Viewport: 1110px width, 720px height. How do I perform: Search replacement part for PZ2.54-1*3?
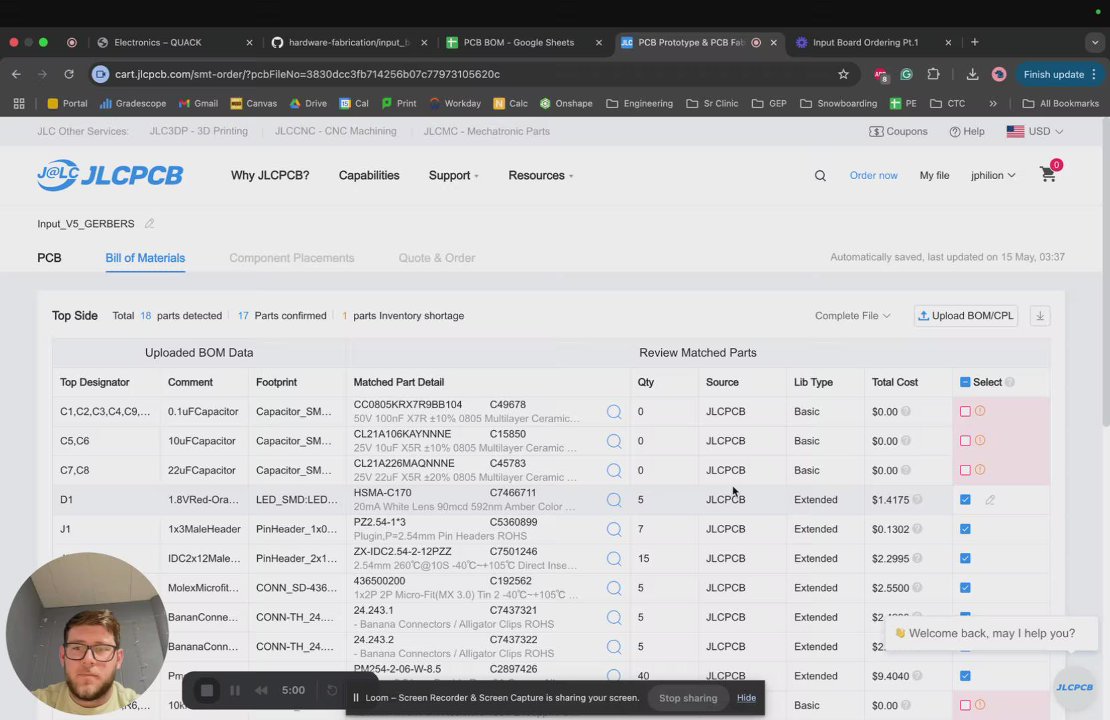[x=614, y=529]
